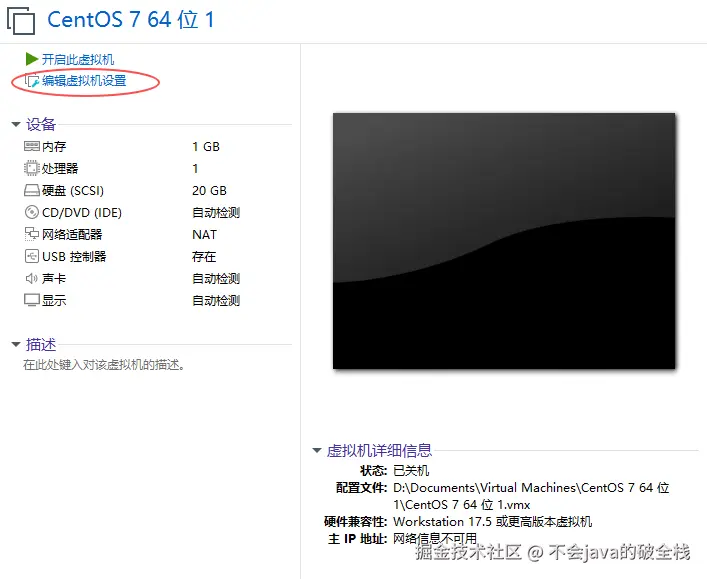Click the processor (处理器) chip icon
The height and width of the screenshot is (579, 707).
coord(32,168)
